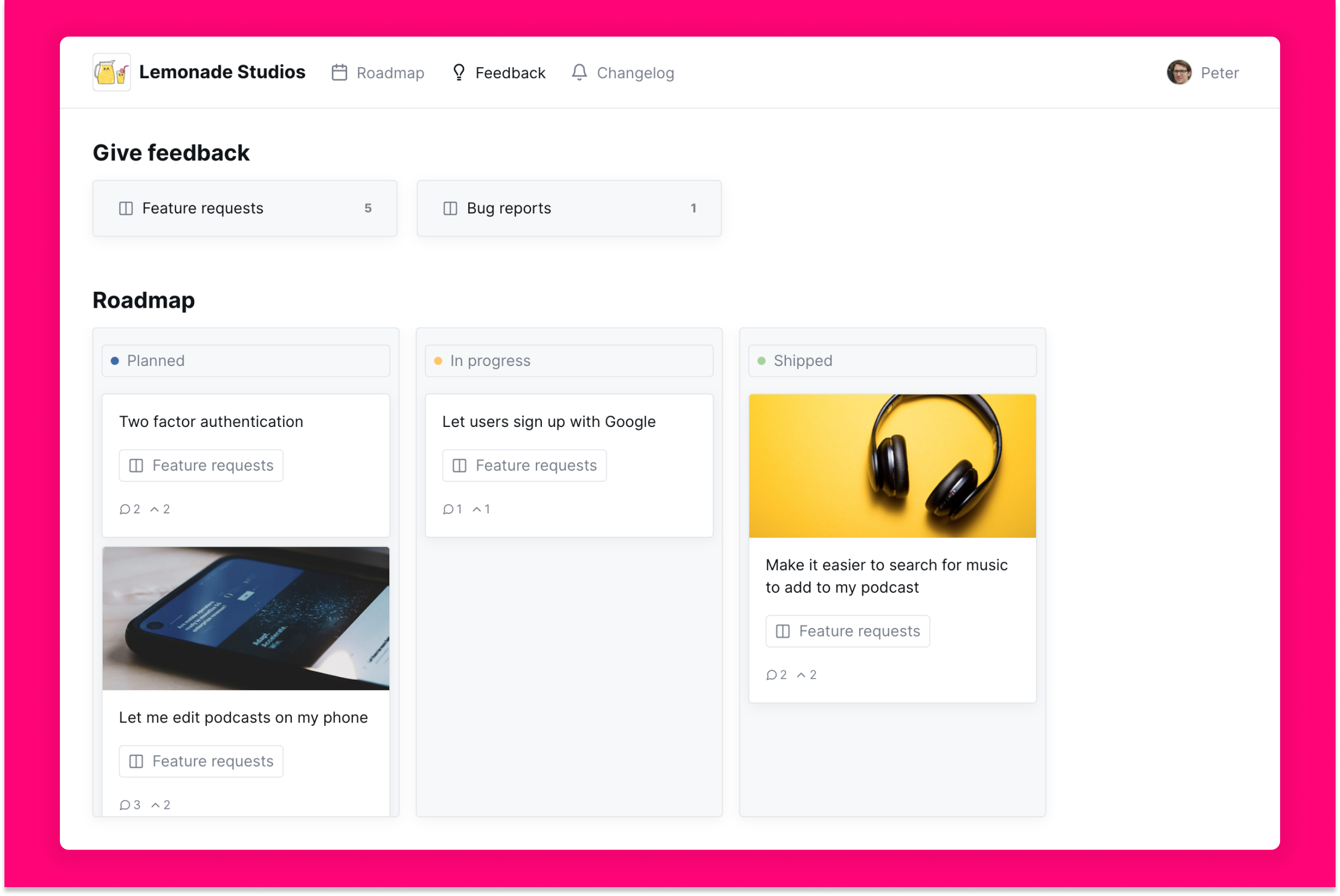Open the Roadmap nav tab
Viewport: 1340px width, 896px height.
390,73
